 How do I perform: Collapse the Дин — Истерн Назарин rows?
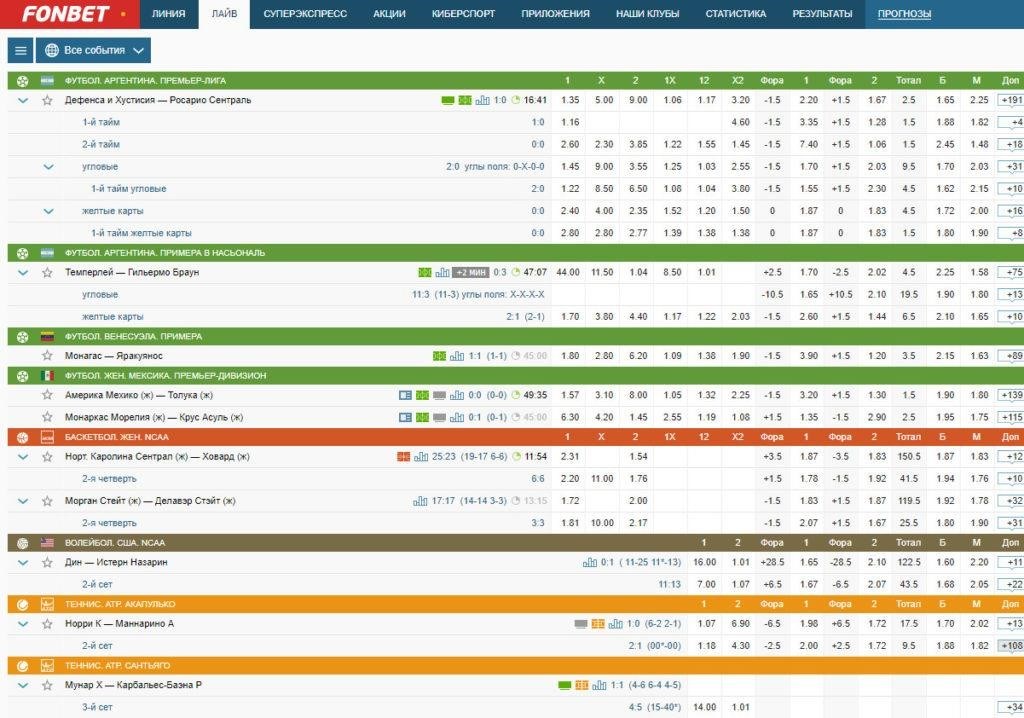pos(23,563)
